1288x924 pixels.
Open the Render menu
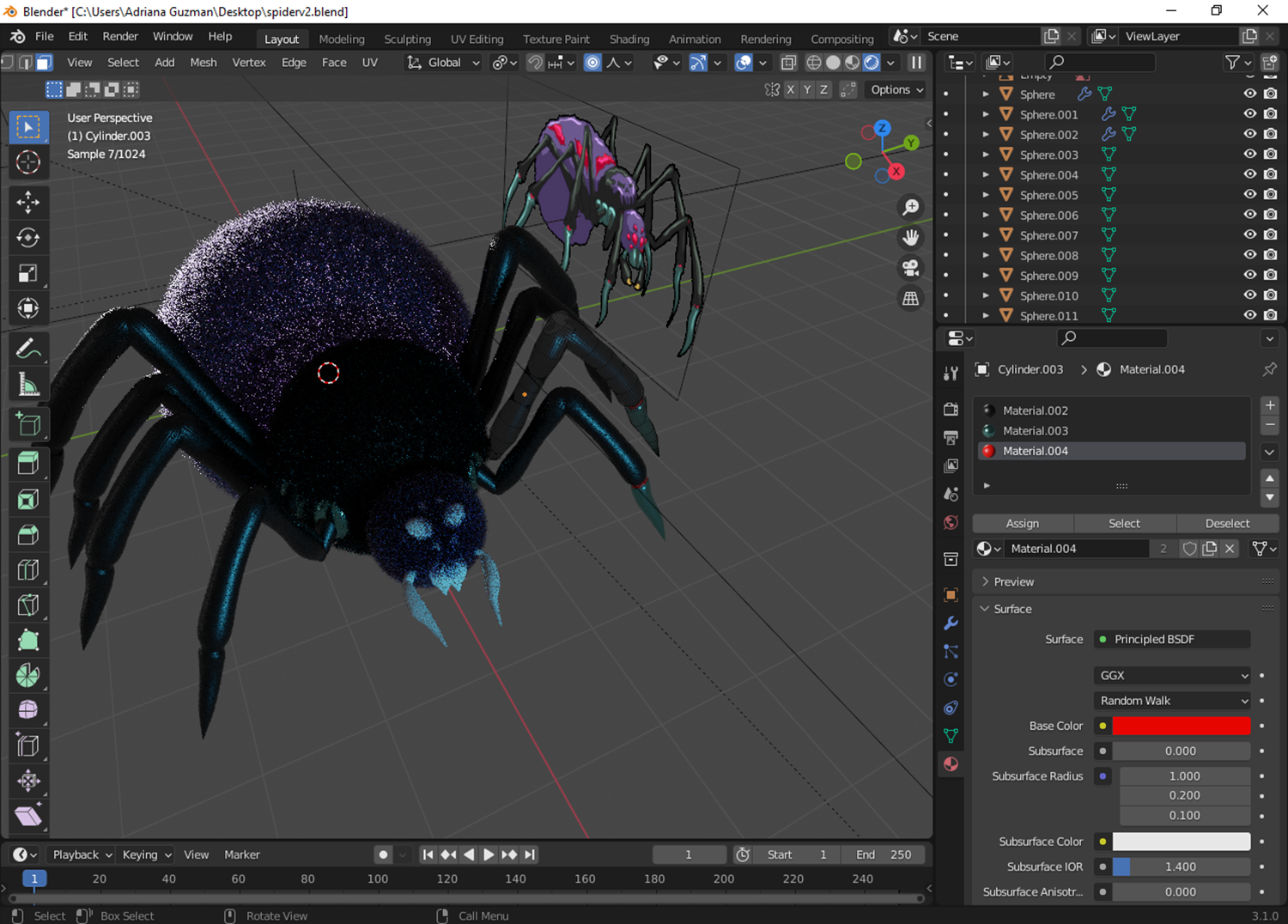pos(120,36)
